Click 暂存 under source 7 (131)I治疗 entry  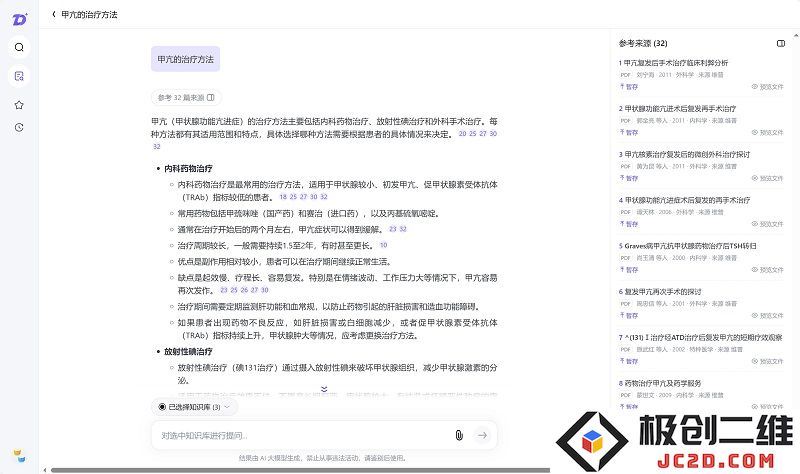(629, 361)
